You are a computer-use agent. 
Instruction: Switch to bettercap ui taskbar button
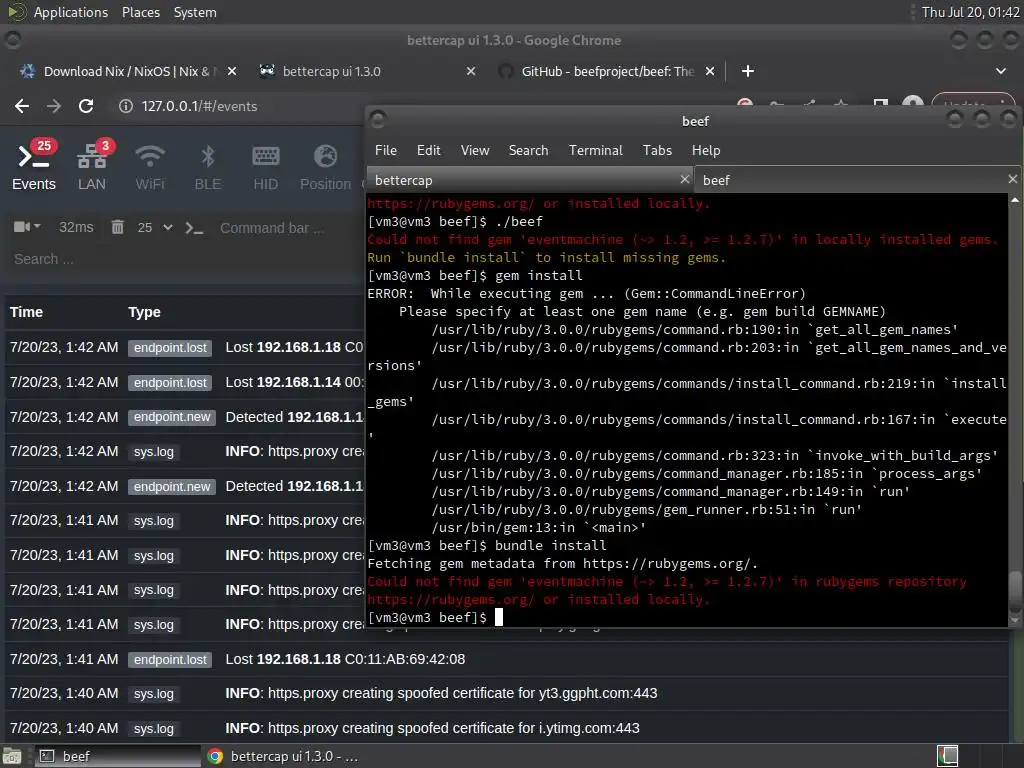click(x=282, y=756)
